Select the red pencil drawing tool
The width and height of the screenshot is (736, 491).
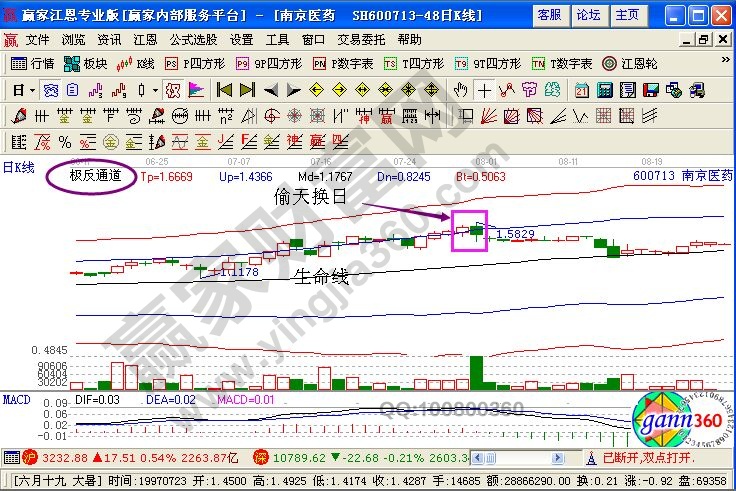(19, 115)
